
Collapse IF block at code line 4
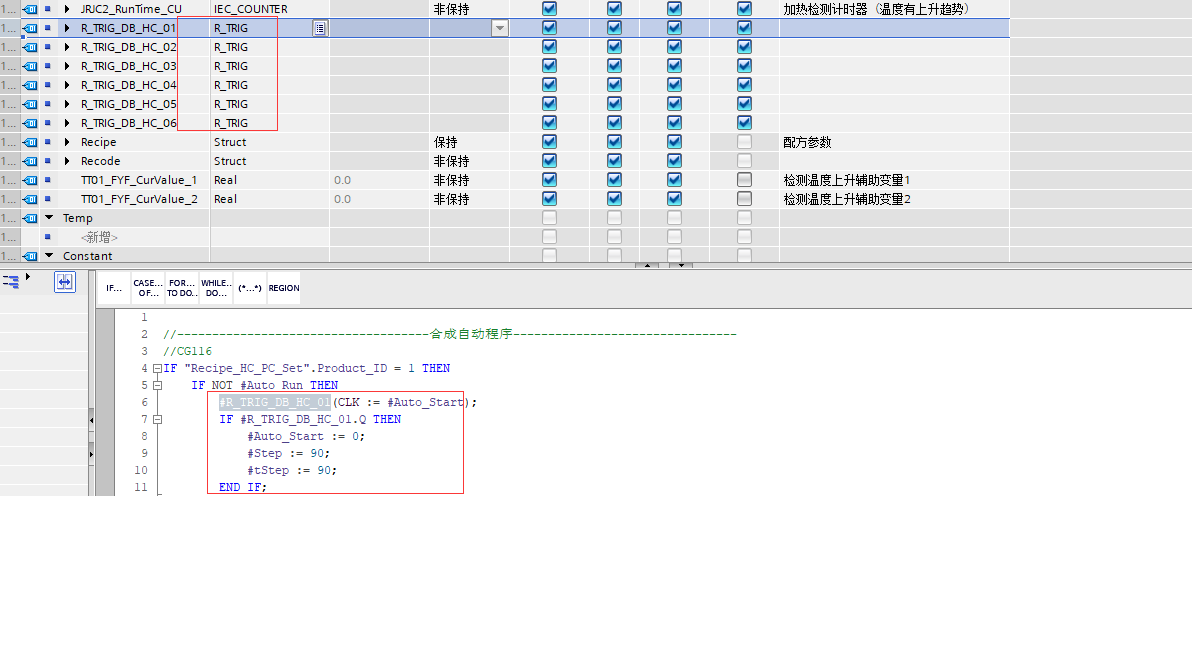click(x=156, y=369)
